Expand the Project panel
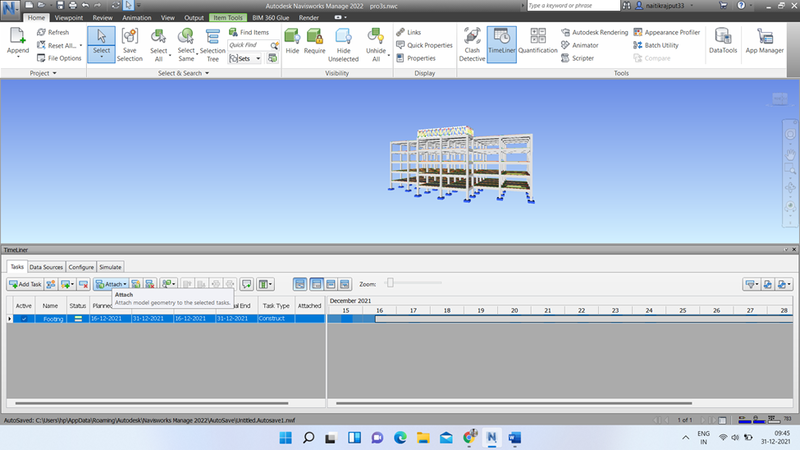800x450 pixels. click(43, 73)
